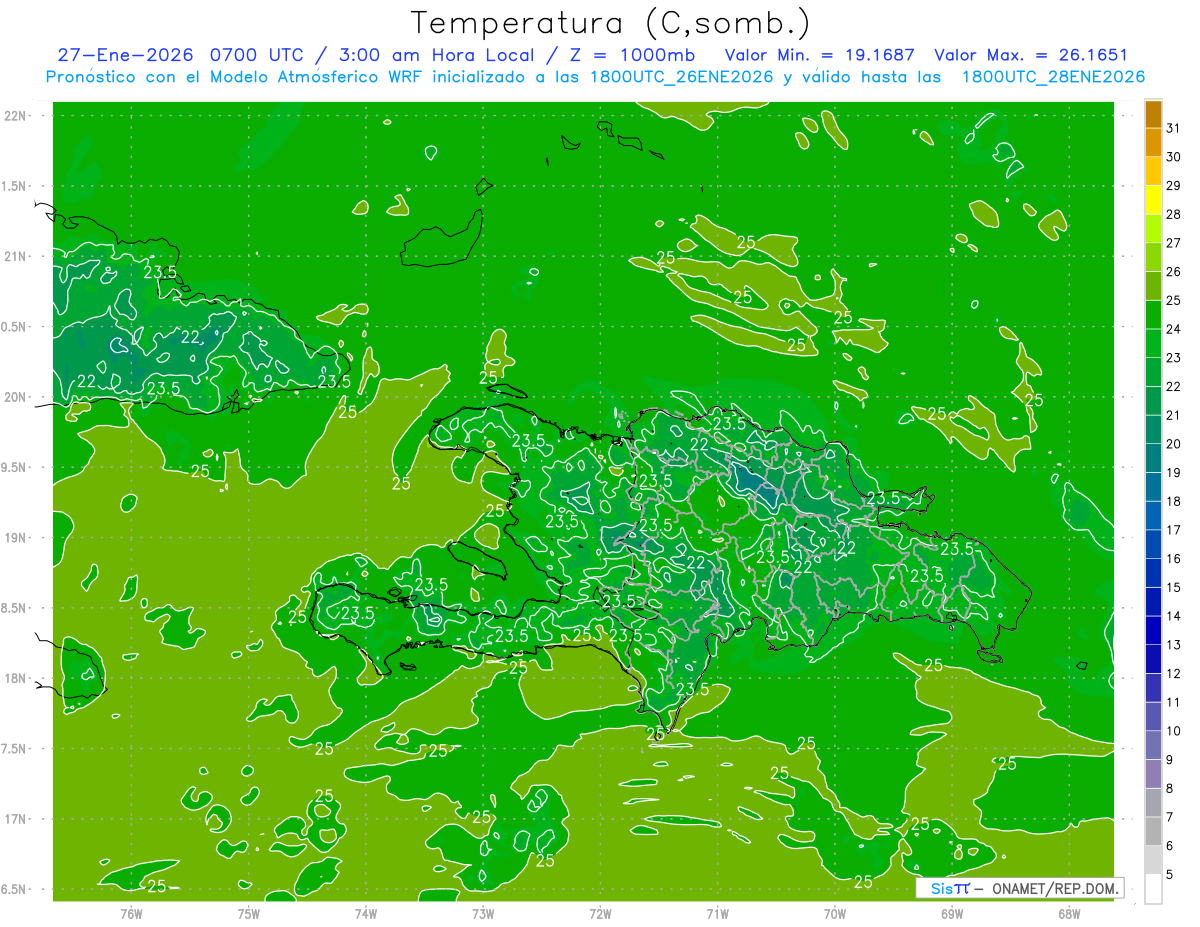Click the '20' color scale label

pos(1174,444)
